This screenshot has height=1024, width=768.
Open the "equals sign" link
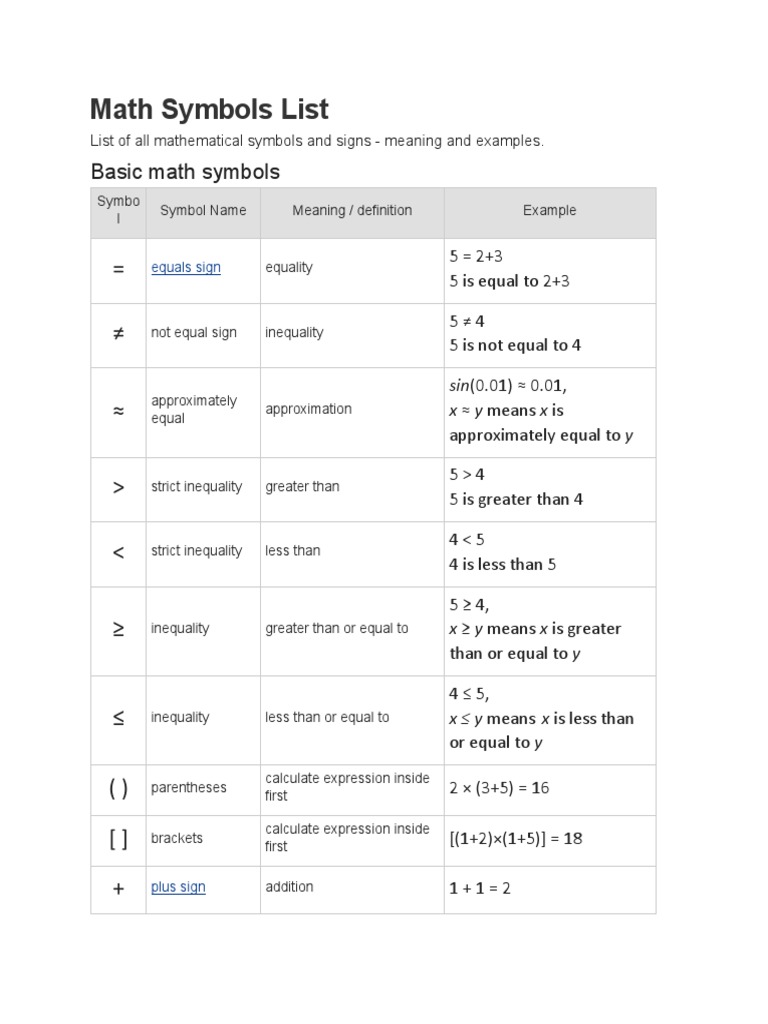pos(186,268)
